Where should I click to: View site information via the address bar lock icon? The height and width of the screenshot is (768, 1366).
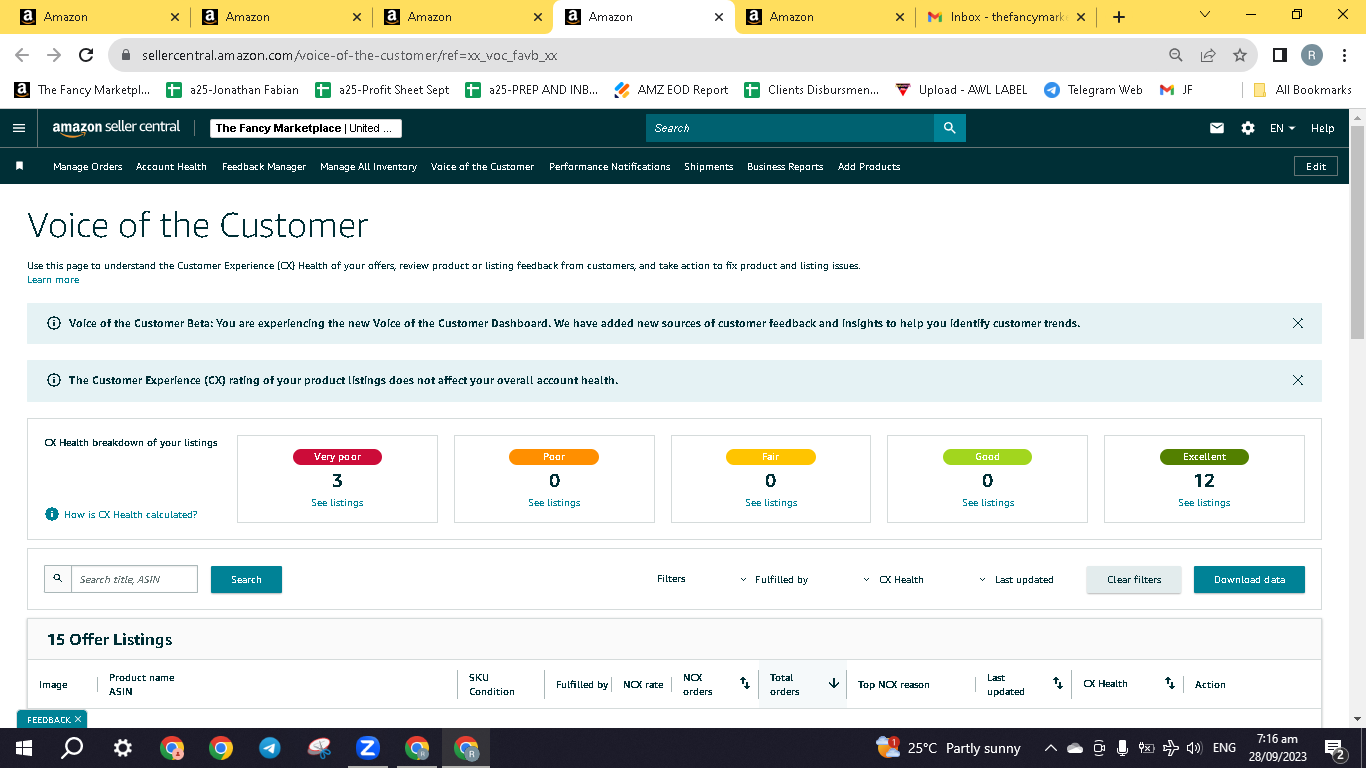tap(126, 56)
